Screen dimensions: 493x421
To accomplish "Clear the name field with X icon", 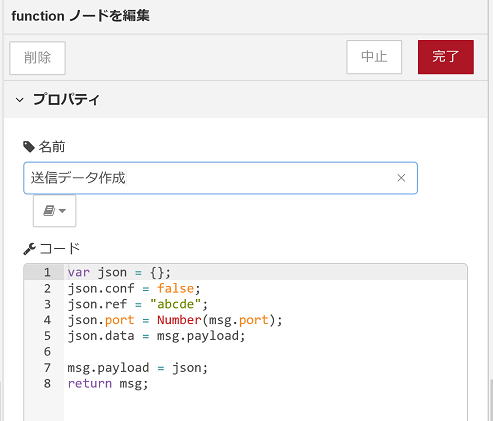I will point(401,178).
